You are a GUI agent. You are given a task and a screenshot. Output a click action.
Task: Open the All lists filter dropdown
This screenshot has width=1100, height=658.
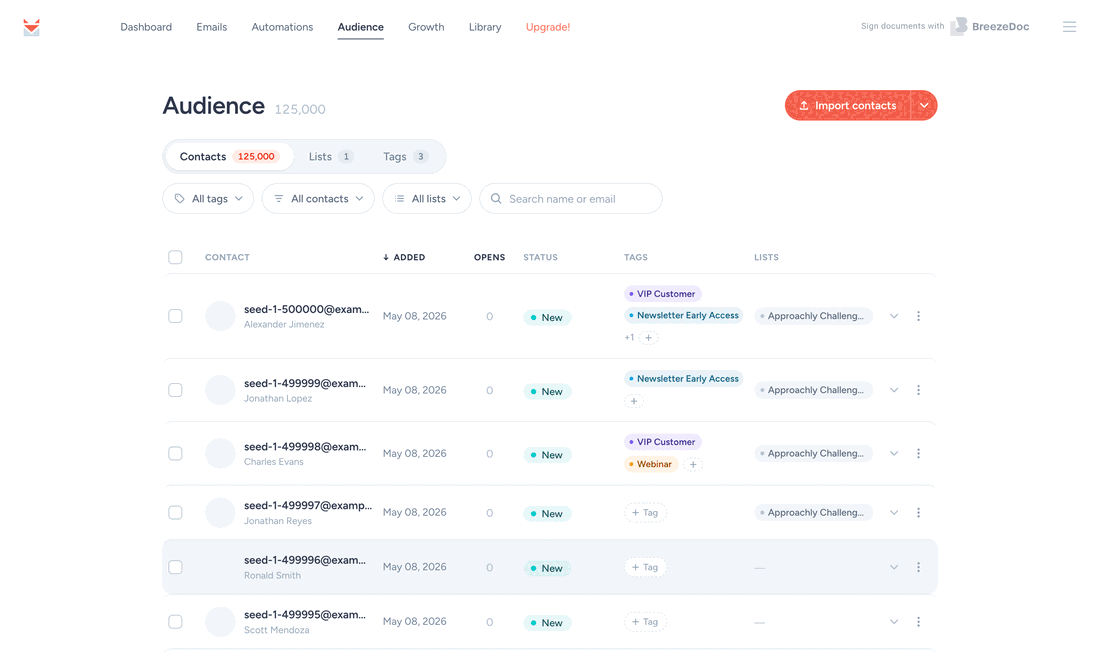pyautogui.click(x=427, y=199)
